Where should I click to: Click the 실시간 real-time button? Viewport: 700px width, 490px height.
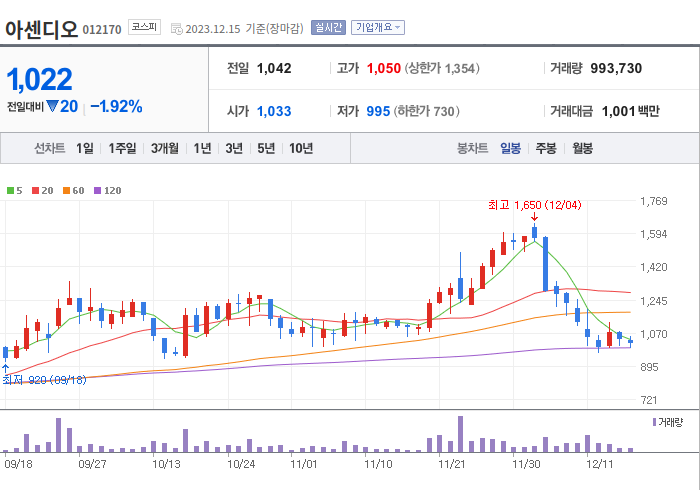click(328, 28)
